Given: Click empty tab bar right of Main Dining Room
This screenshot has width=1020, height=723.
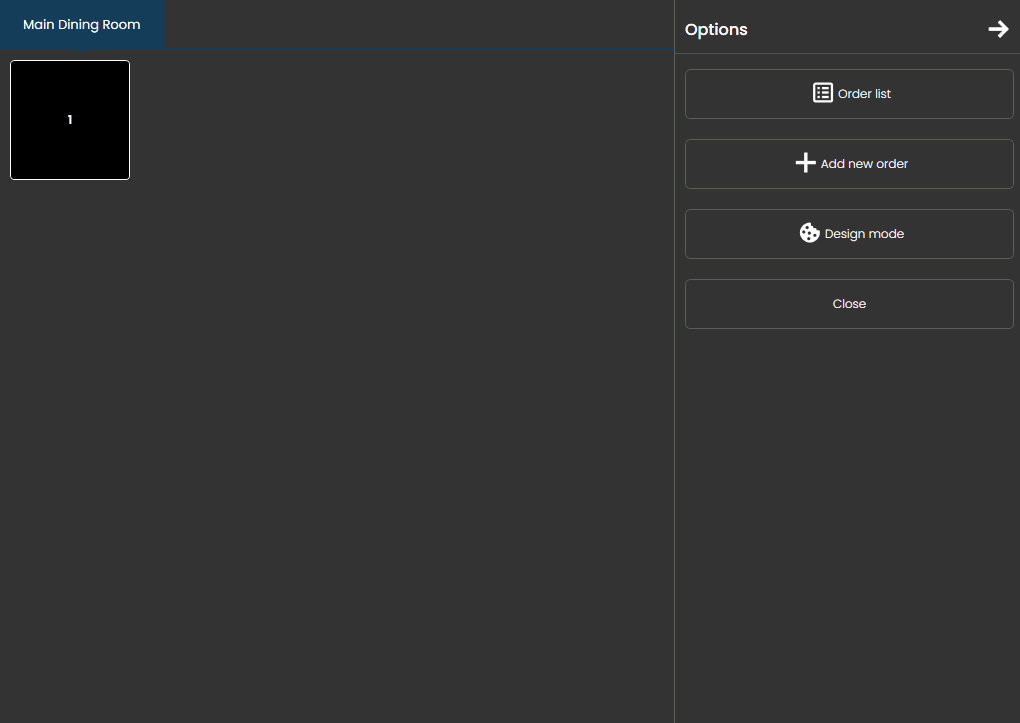Looking at the screenshot, I should 420,25.
